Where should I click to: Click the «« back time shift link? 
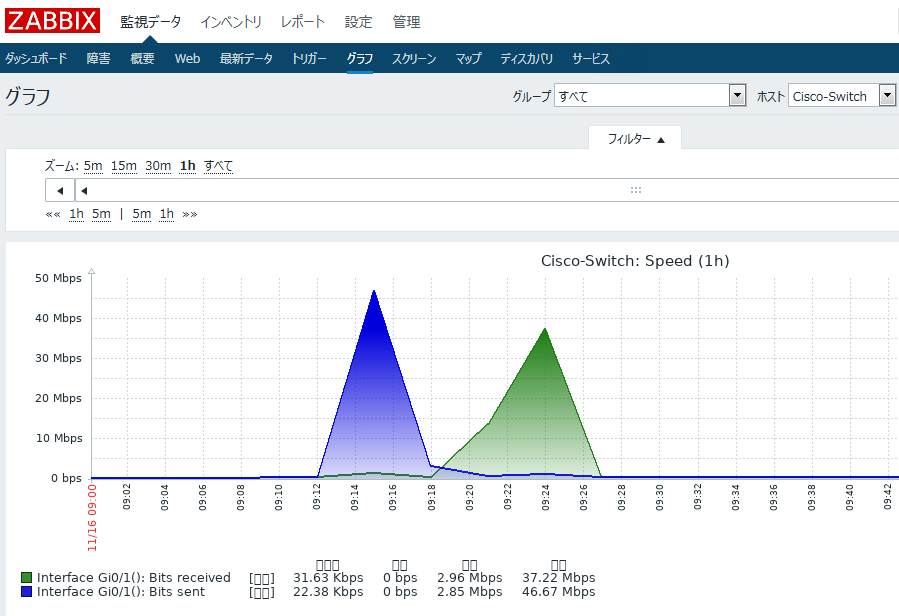(54, 214)
